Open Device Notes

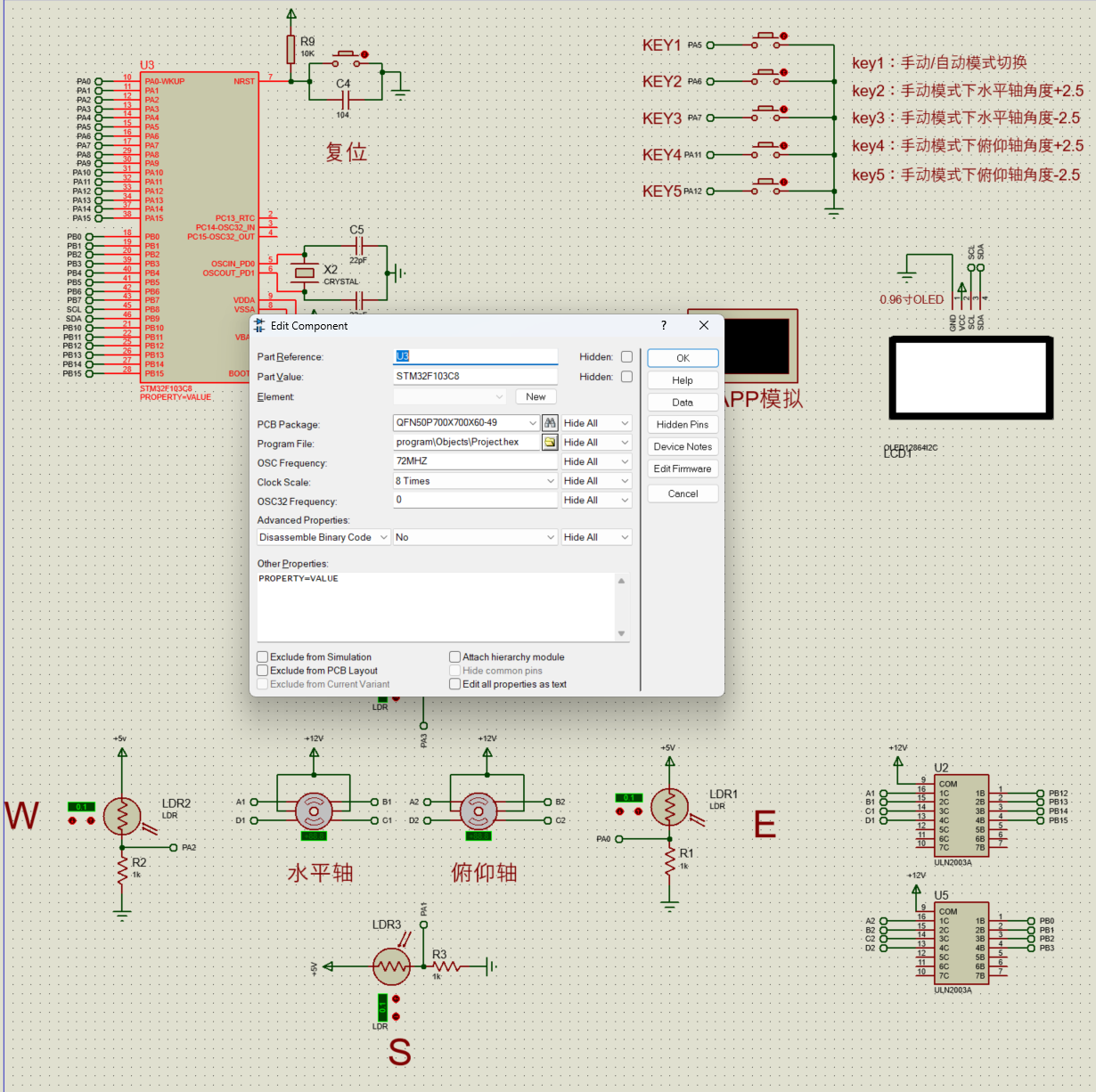coord(683,447)
